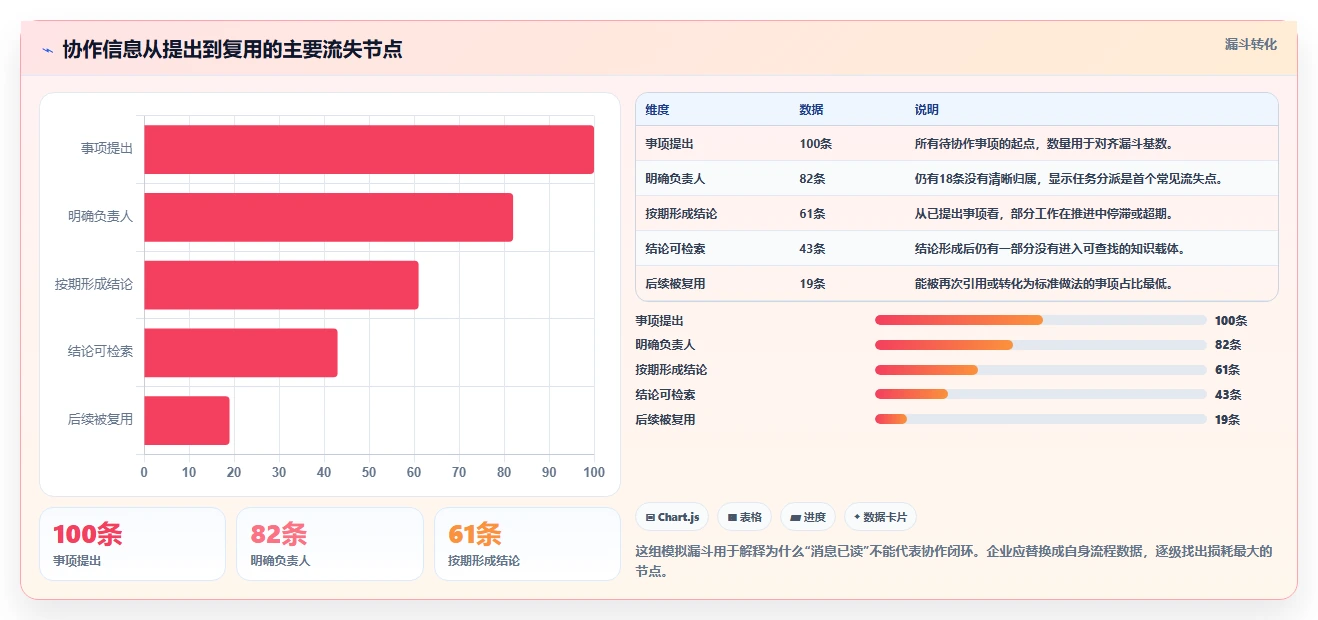Click the 明确负责人 progress bar

tap(1041, 345)
